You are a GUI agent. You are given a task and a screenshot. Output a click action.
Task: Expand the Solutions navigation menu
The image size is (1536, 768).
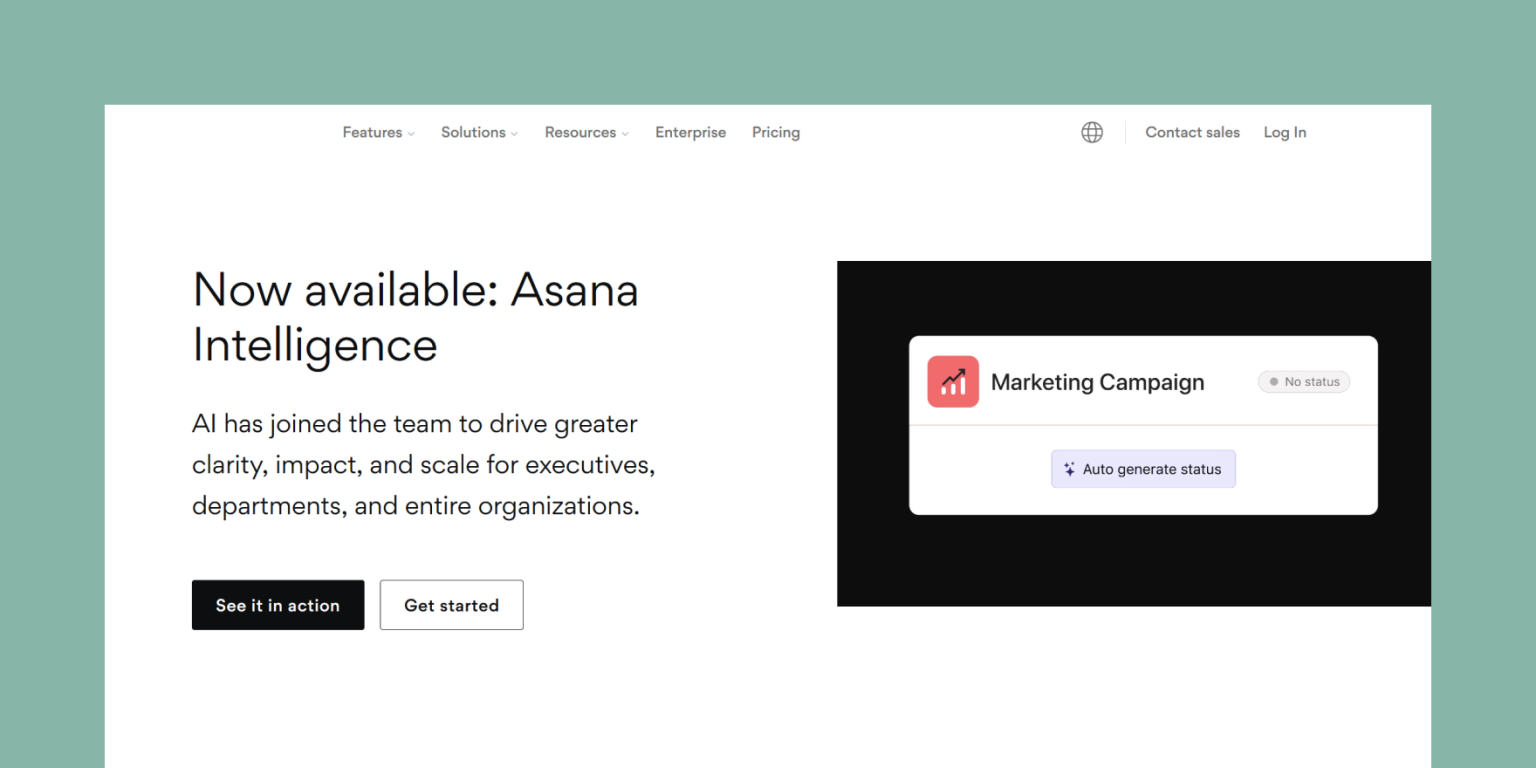tap(514, 132)
